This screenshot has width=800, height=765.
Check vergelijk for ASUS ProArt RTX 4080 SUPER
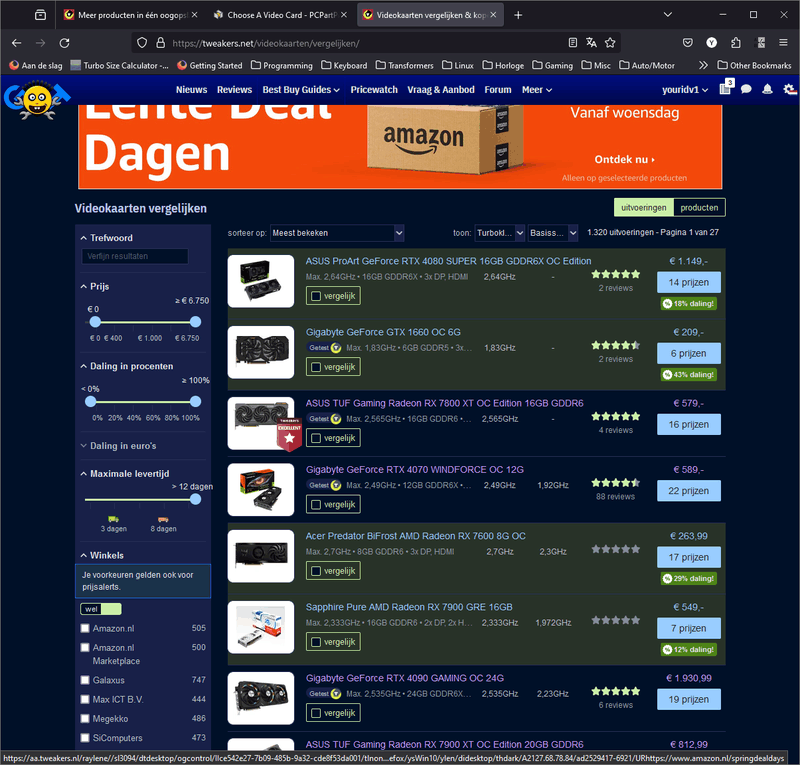pos(333,296)
